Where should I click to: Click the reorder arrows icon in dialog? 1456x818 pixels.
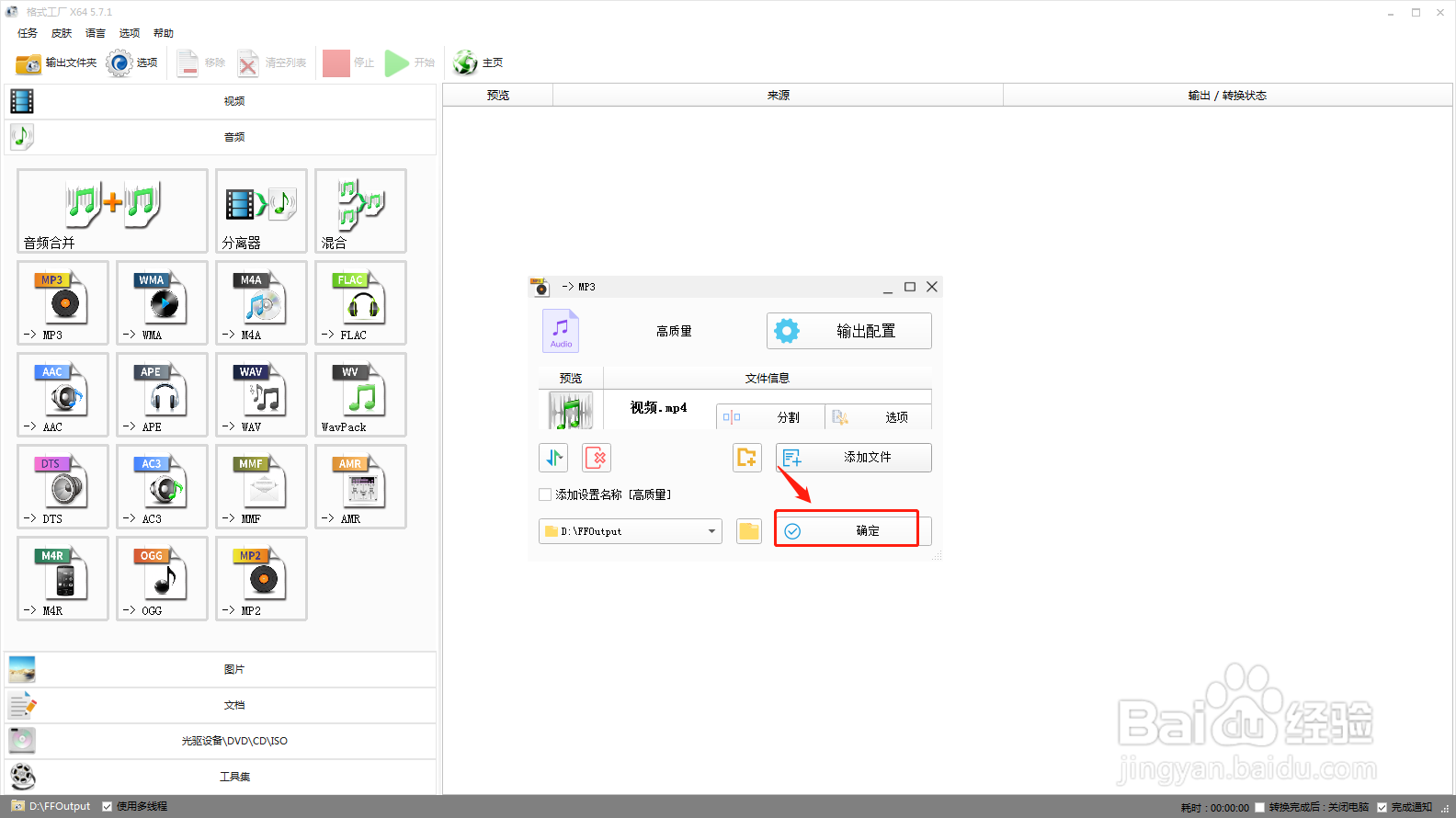point(553,458)
